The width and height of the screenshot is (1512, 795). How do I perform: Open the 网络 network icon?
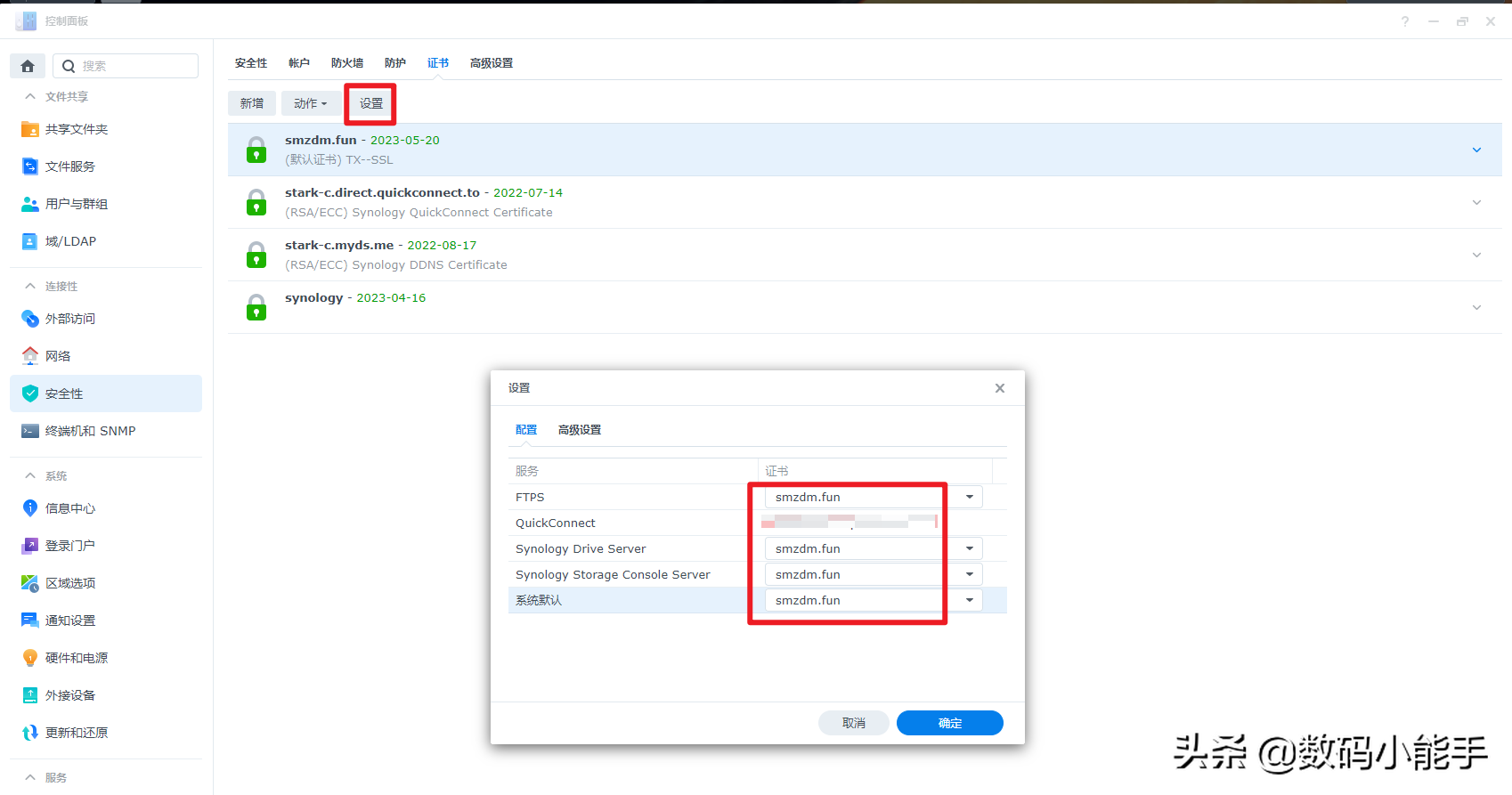tap(30, 356)
